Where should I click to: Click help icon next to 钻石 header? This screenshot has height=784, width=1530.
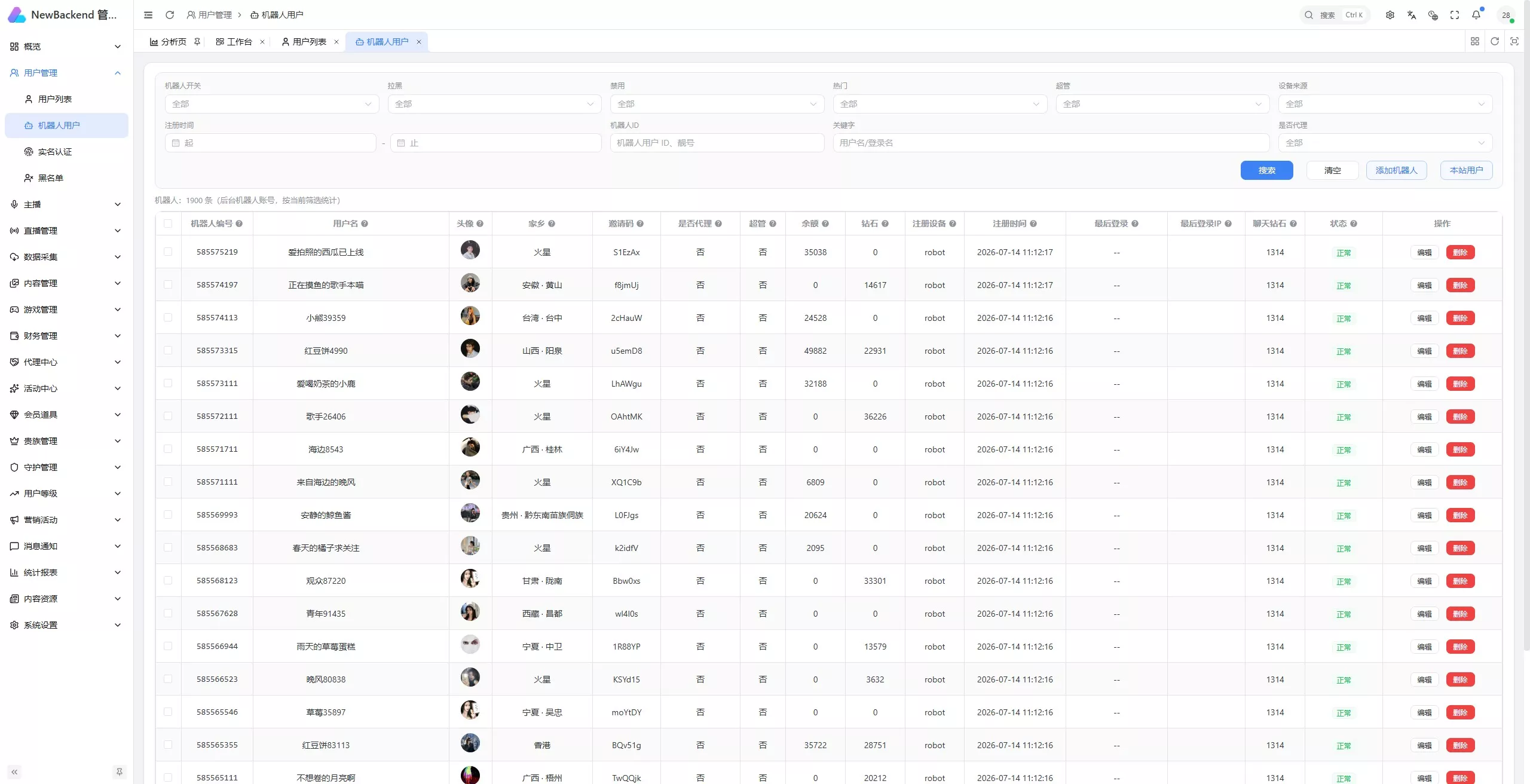click(885, 223)
